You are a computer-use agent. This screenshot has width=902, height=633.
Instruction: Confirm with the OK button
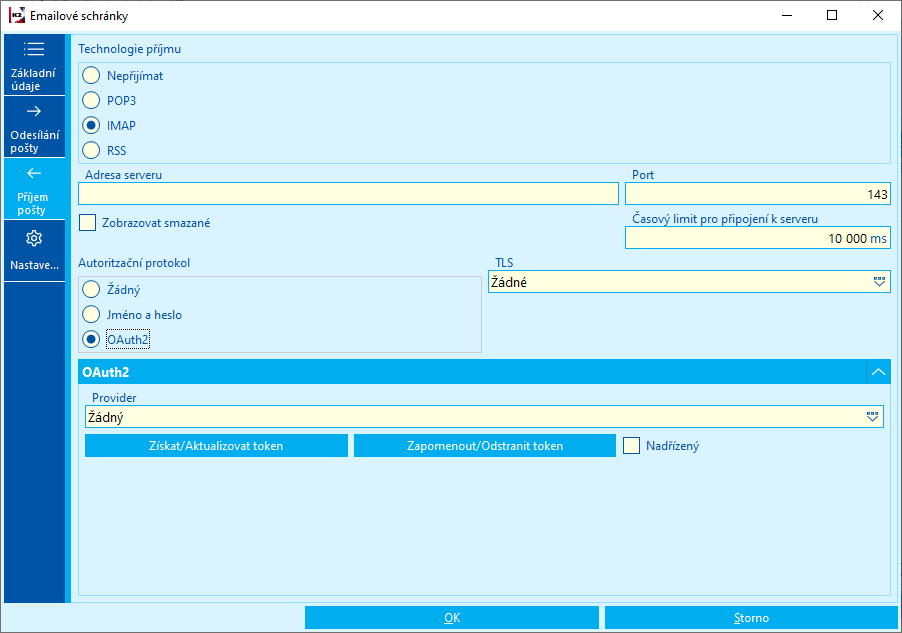452,617
